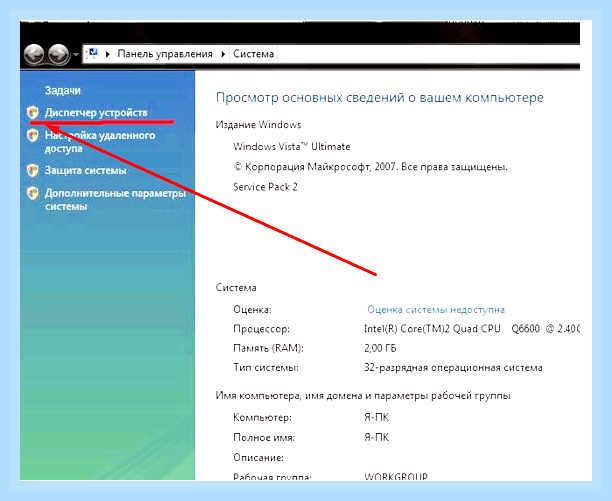612x501 pixels.
Task: Click the Задачи heading in sidebar
Action: 62,91
